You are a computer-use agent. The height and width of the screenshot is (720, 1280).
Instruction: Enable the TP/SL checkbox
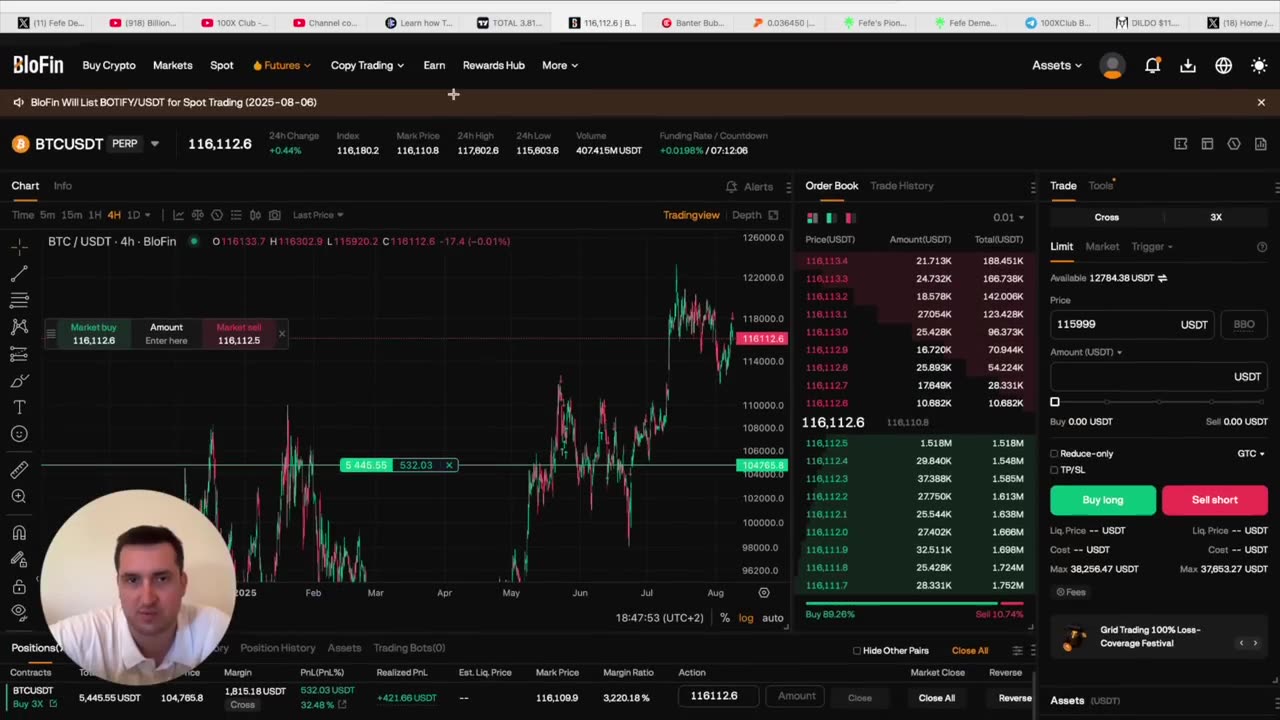pyautogui.click(x=1054, y=470)
